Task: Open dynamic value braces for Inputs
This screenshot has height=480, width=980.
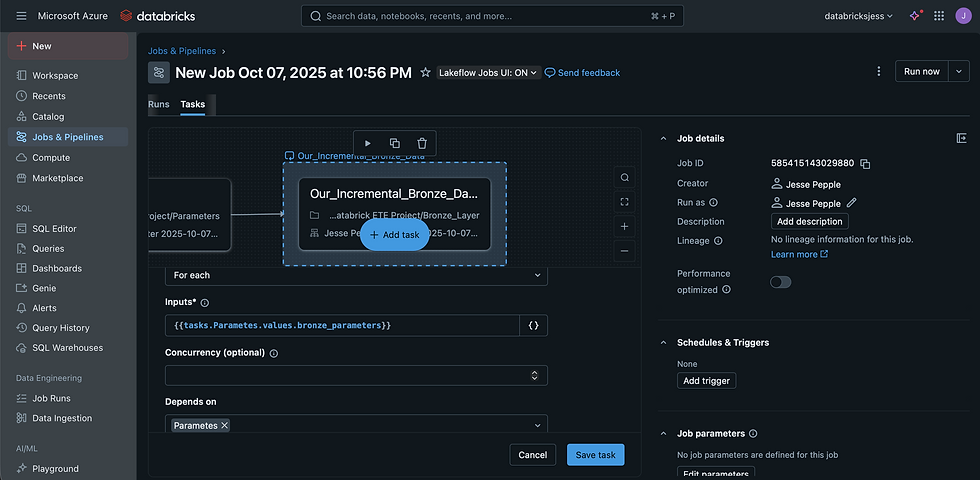Action: (534, 326)
